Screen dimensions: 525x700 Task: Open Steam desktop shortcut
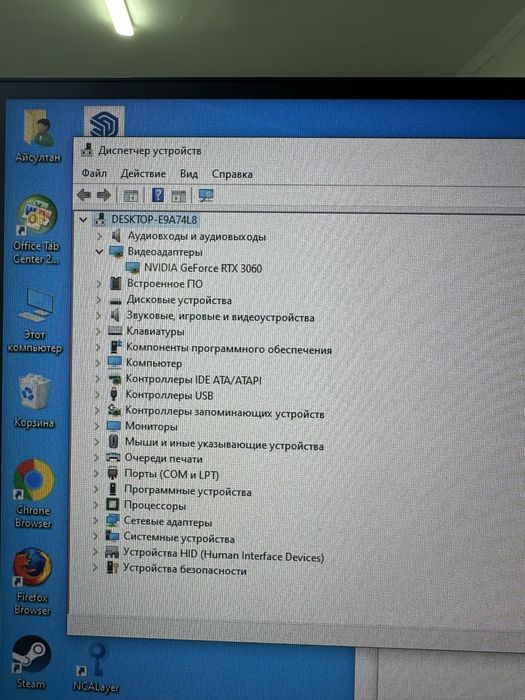click(x=31, y=662)
